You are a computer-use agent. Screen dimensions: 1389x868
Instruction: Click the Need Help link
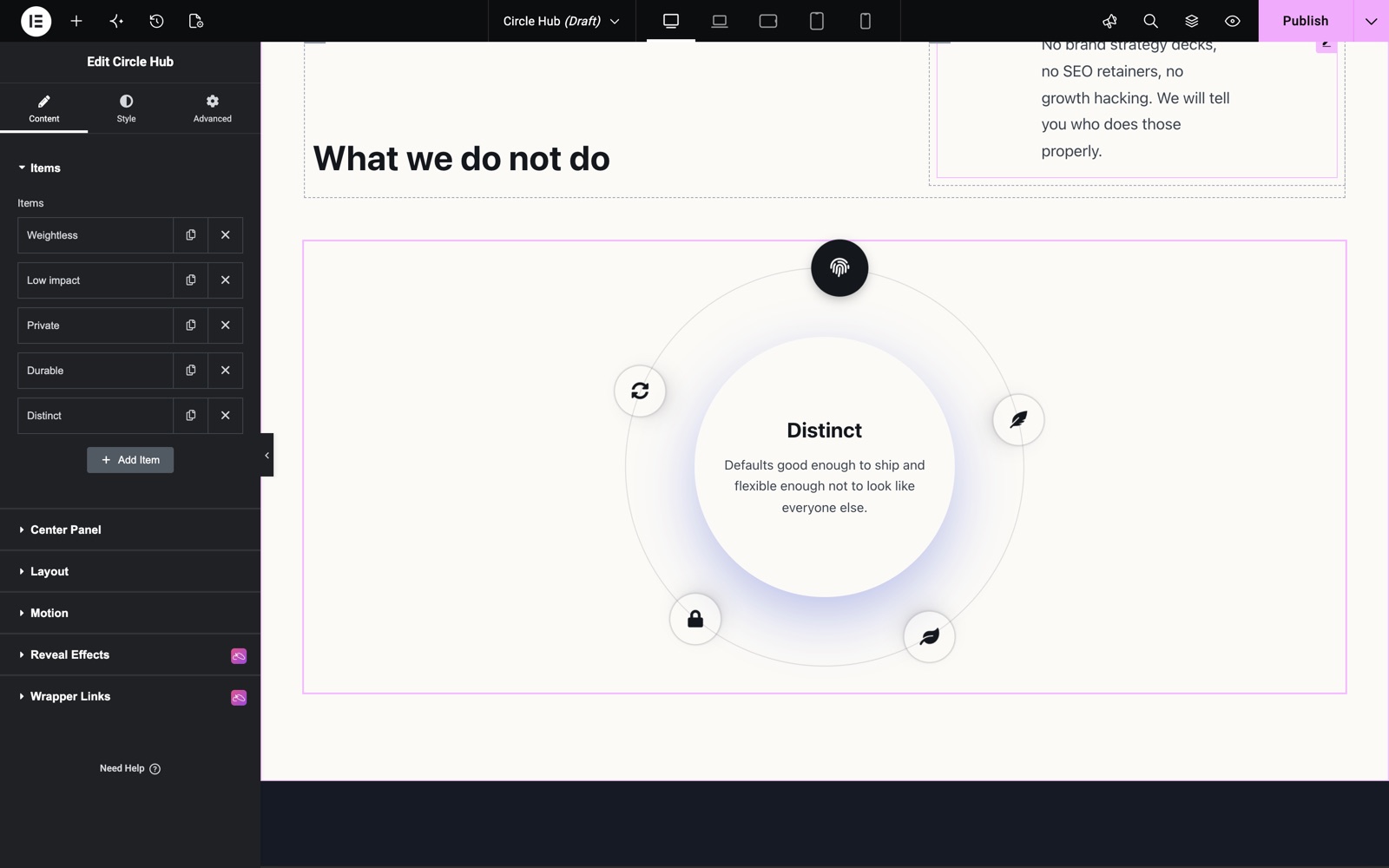pos(130,768)
